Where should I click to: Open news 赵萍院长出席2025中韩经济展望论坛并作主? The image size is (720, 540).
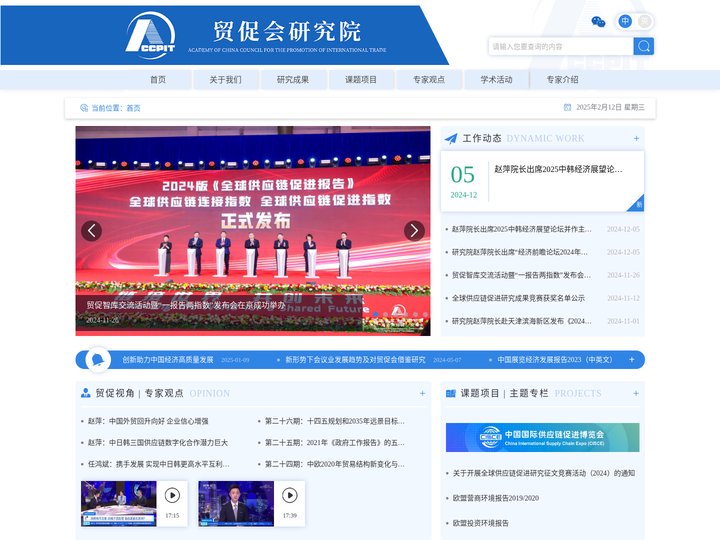point(522,229)
